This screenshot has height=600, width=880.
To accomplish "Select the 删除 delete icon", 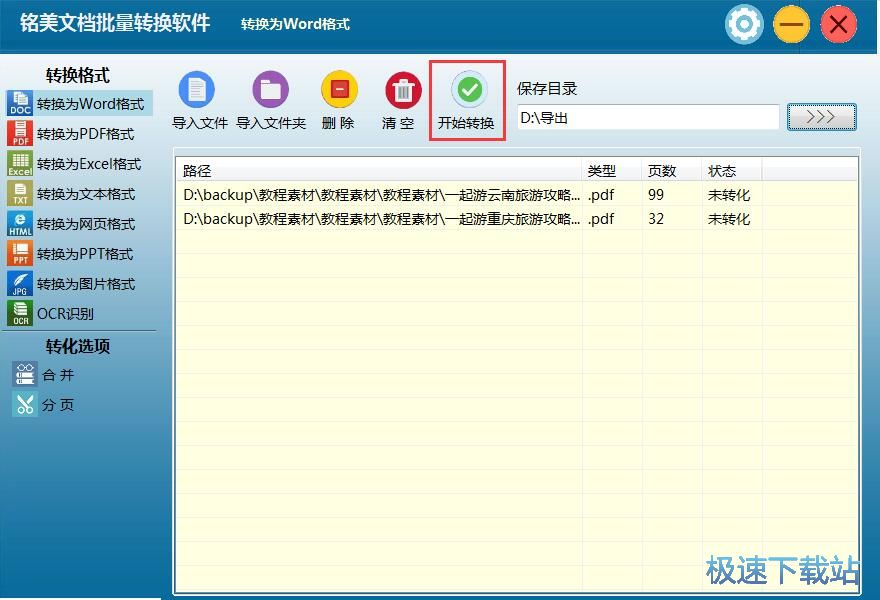I will (339, 90).
